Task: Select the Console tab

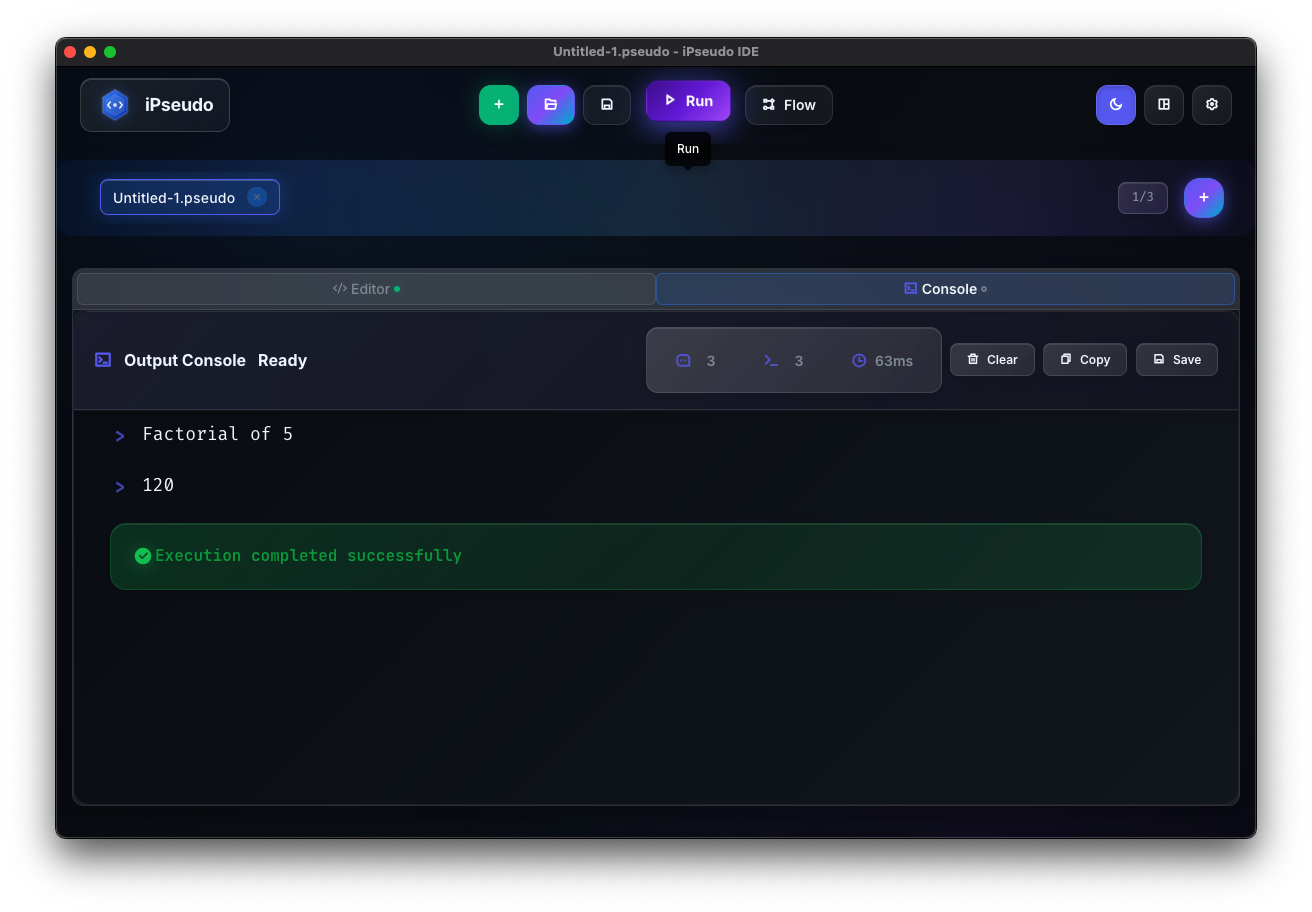Action: pos(945,289)
